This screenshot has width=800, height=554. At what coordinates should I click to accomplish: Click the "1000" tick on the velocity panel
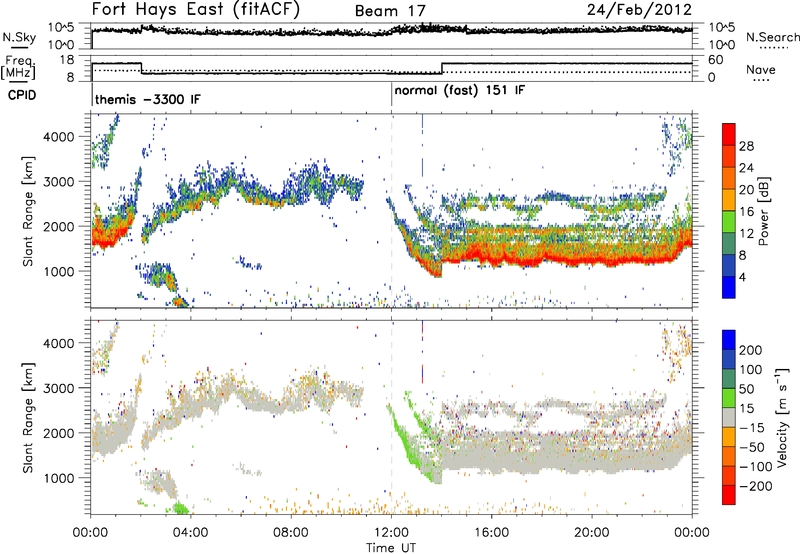pyautogui.click(x=58, y=478)
